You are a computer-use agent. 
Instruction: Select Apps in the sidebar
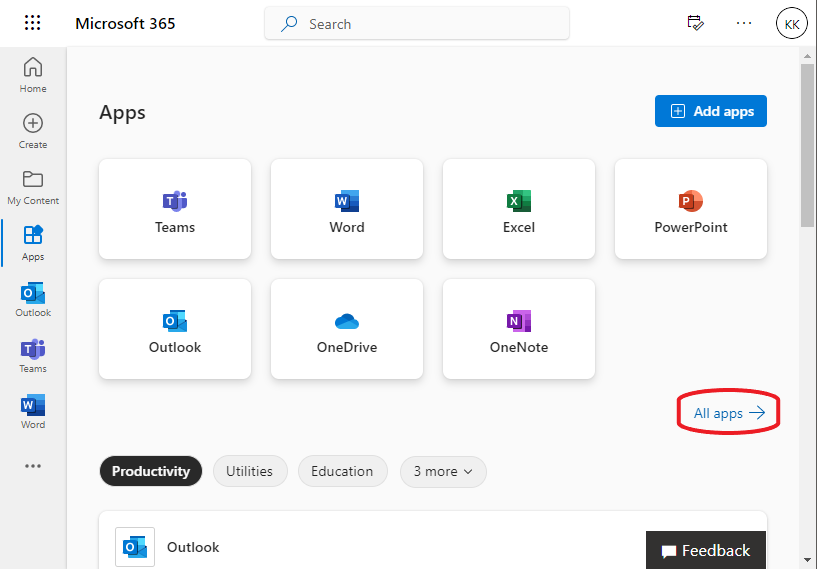click(x=33, y=243)
